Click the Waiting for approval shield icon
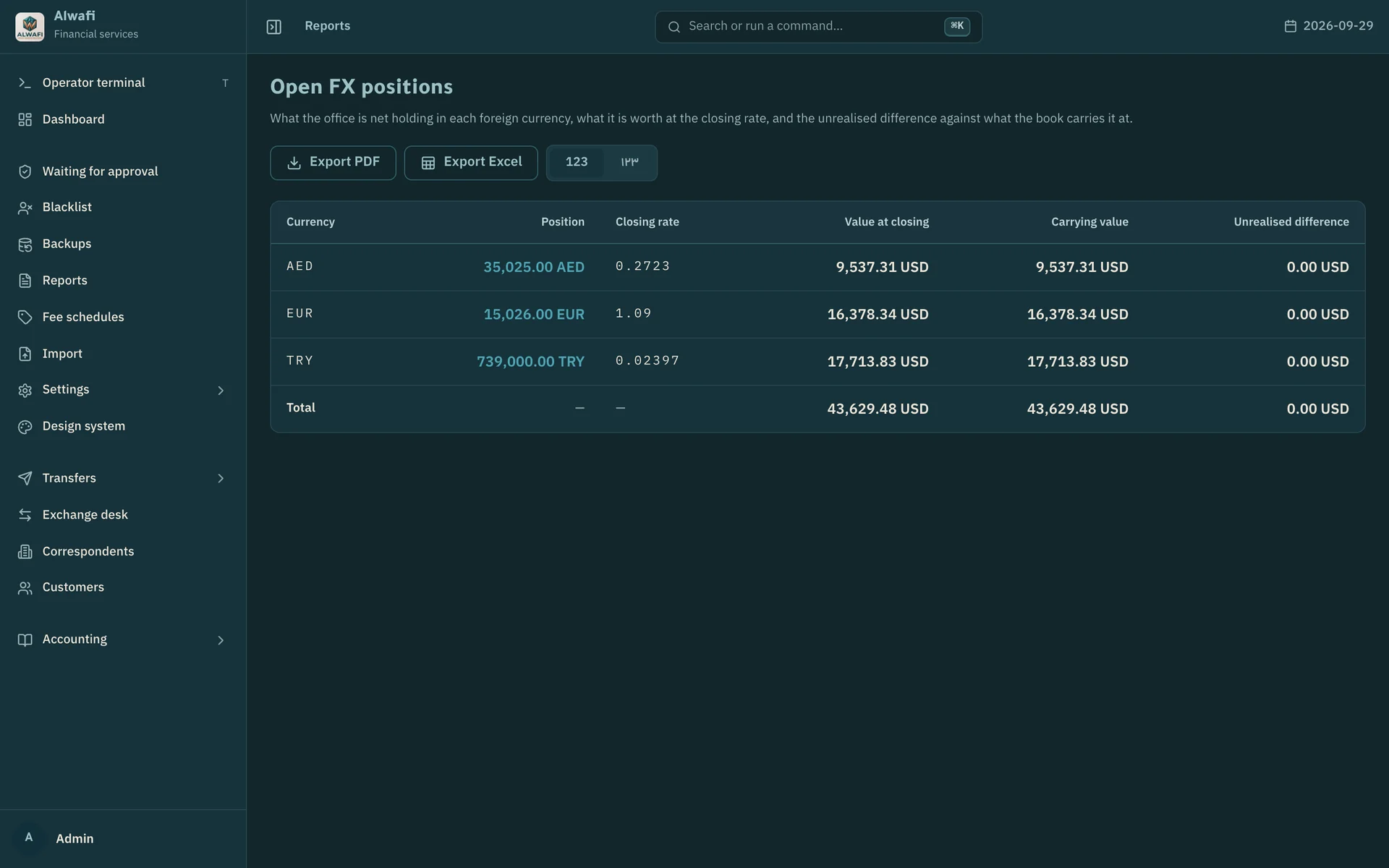Screen dimensions: 1389x868 tap(25, 171)
